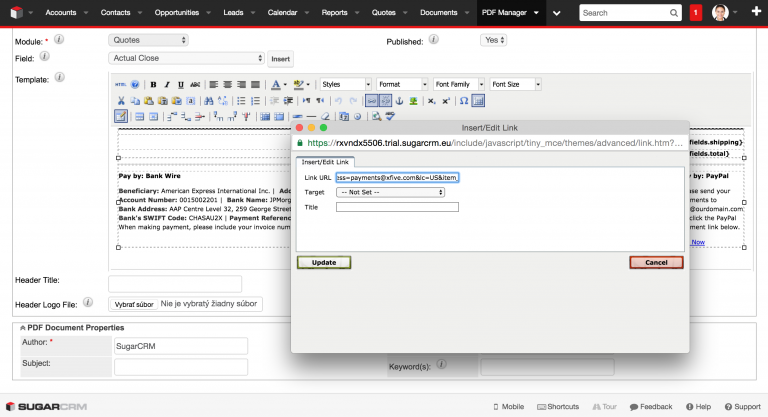The width and height of the screenshot is (768, 417).
Task: Open the Field dropdown showing Actual Close
Action: point(187,58)
